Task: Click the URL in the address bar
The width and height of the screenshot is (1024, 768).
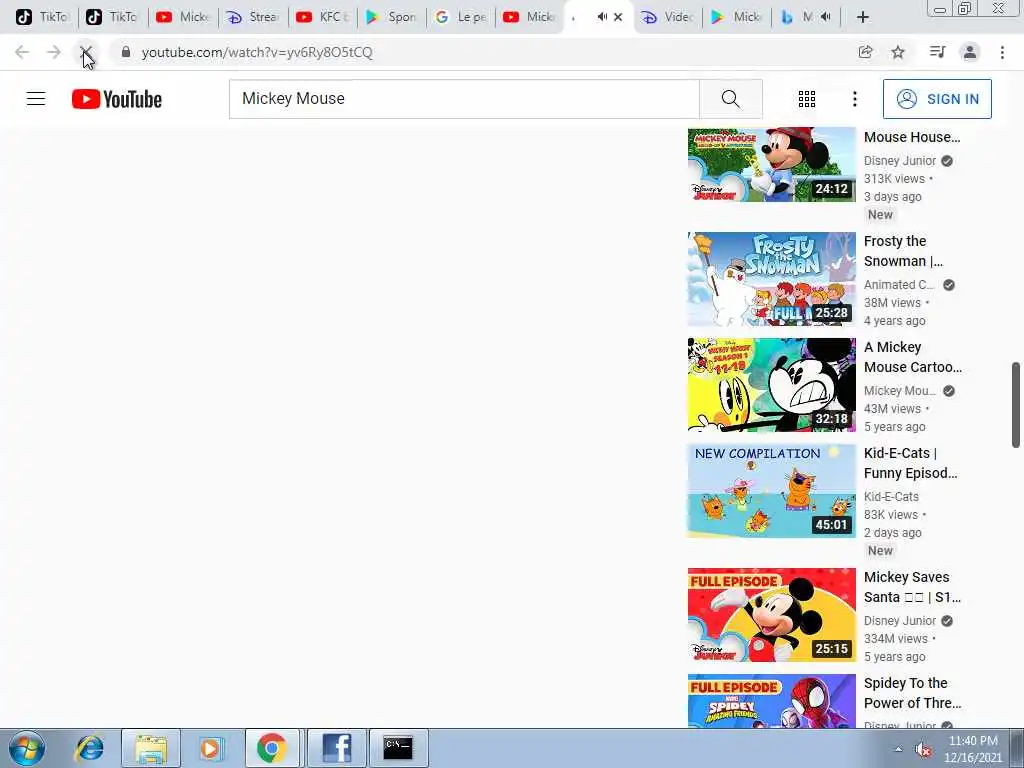Action: tap(257, 52)
